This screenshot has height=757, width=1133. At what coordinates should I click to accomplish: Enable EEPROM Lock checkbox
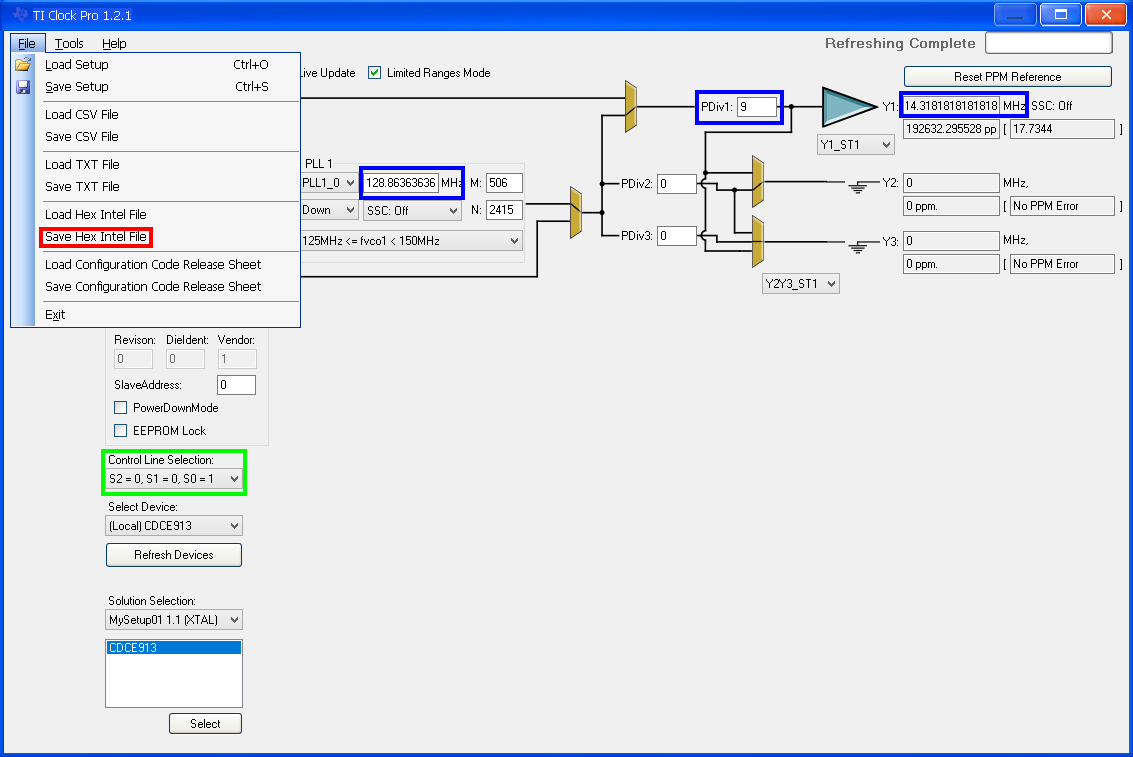[121, 431]
